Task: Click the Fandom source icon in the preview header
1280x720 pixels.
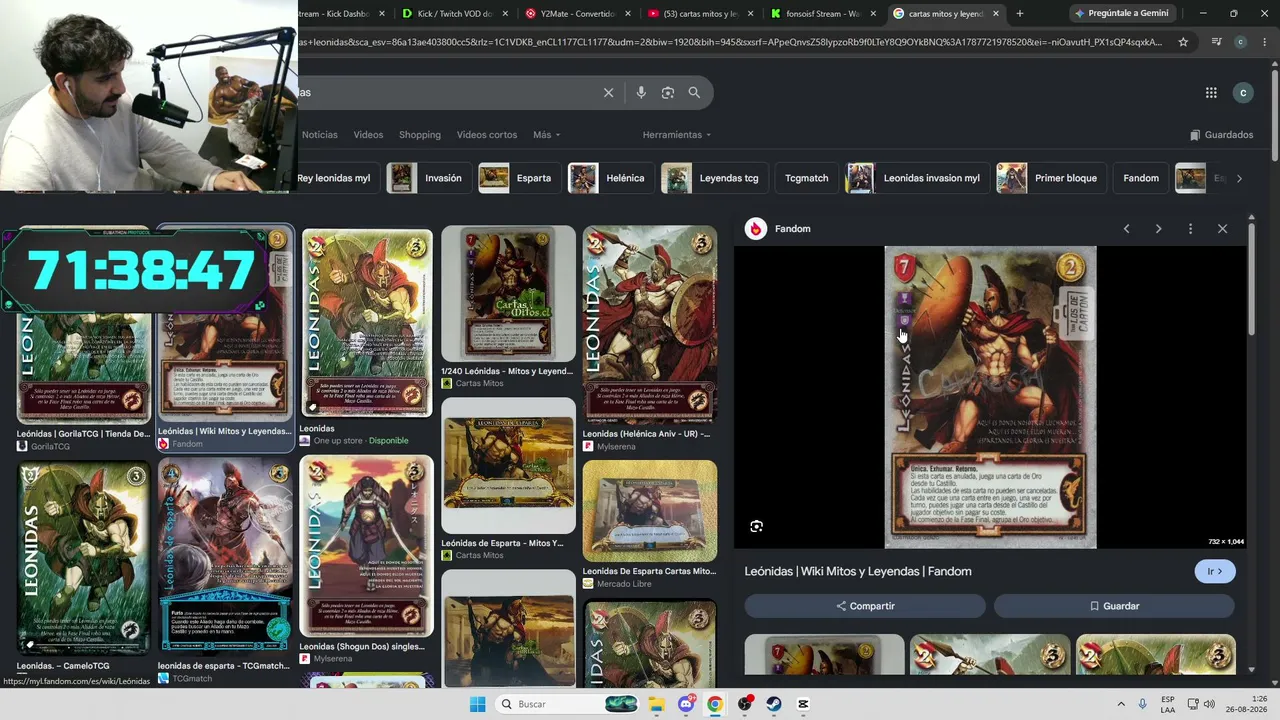Action: click(756, 229)
